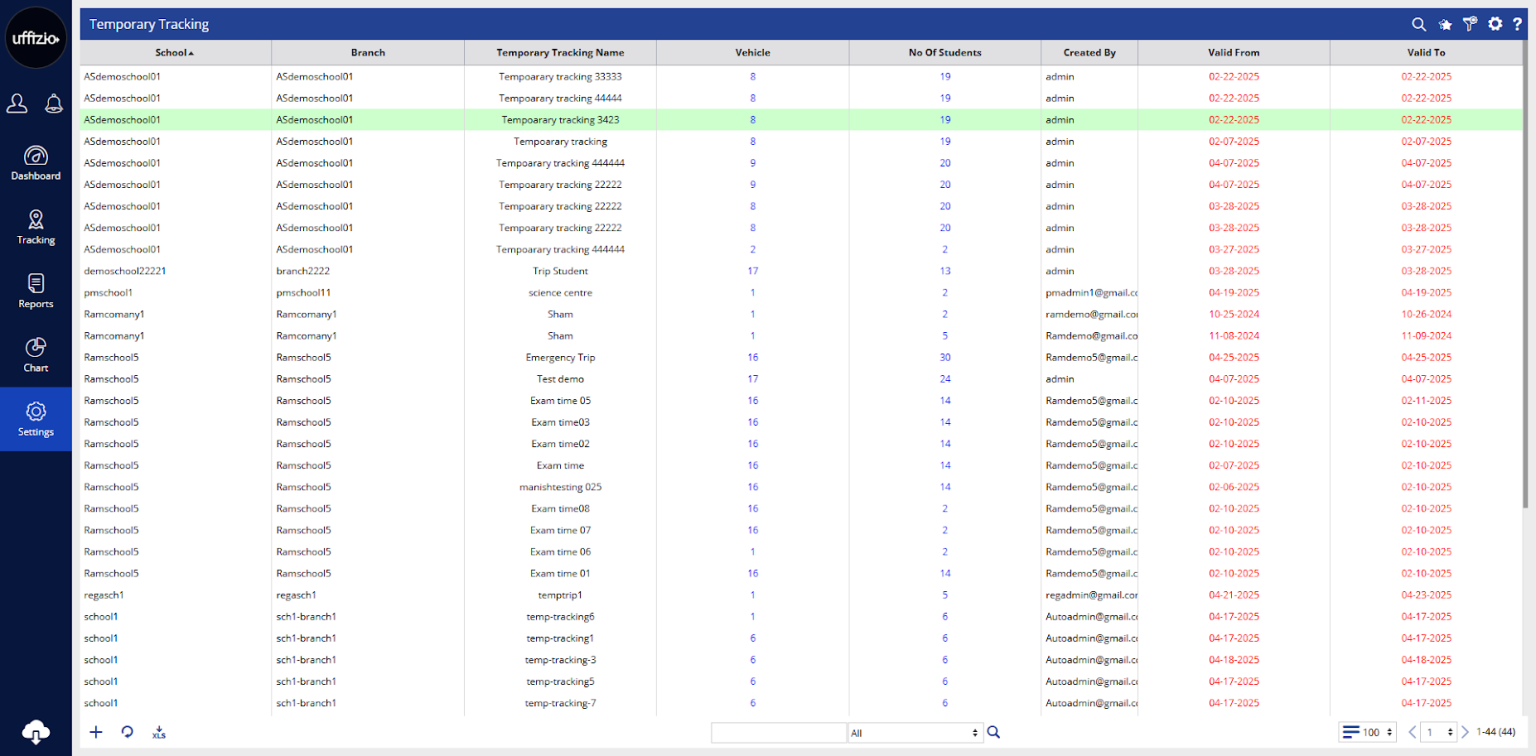The width and height of the screenshot is (1536, 756).
Task: Open Reports from the sidebar
Action: (x=35, y=292)
